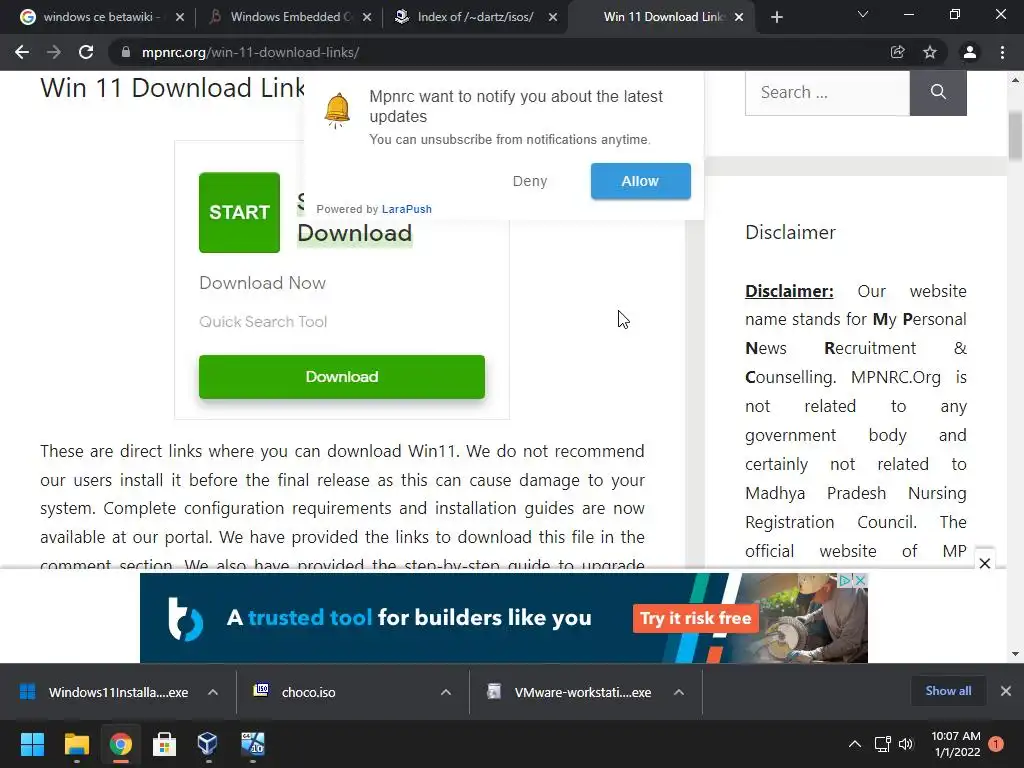The width and height of the screenshot is (1024, 768).
Task: Open downloaded Windows11Installa...exe file
Action: pos(104,692)
